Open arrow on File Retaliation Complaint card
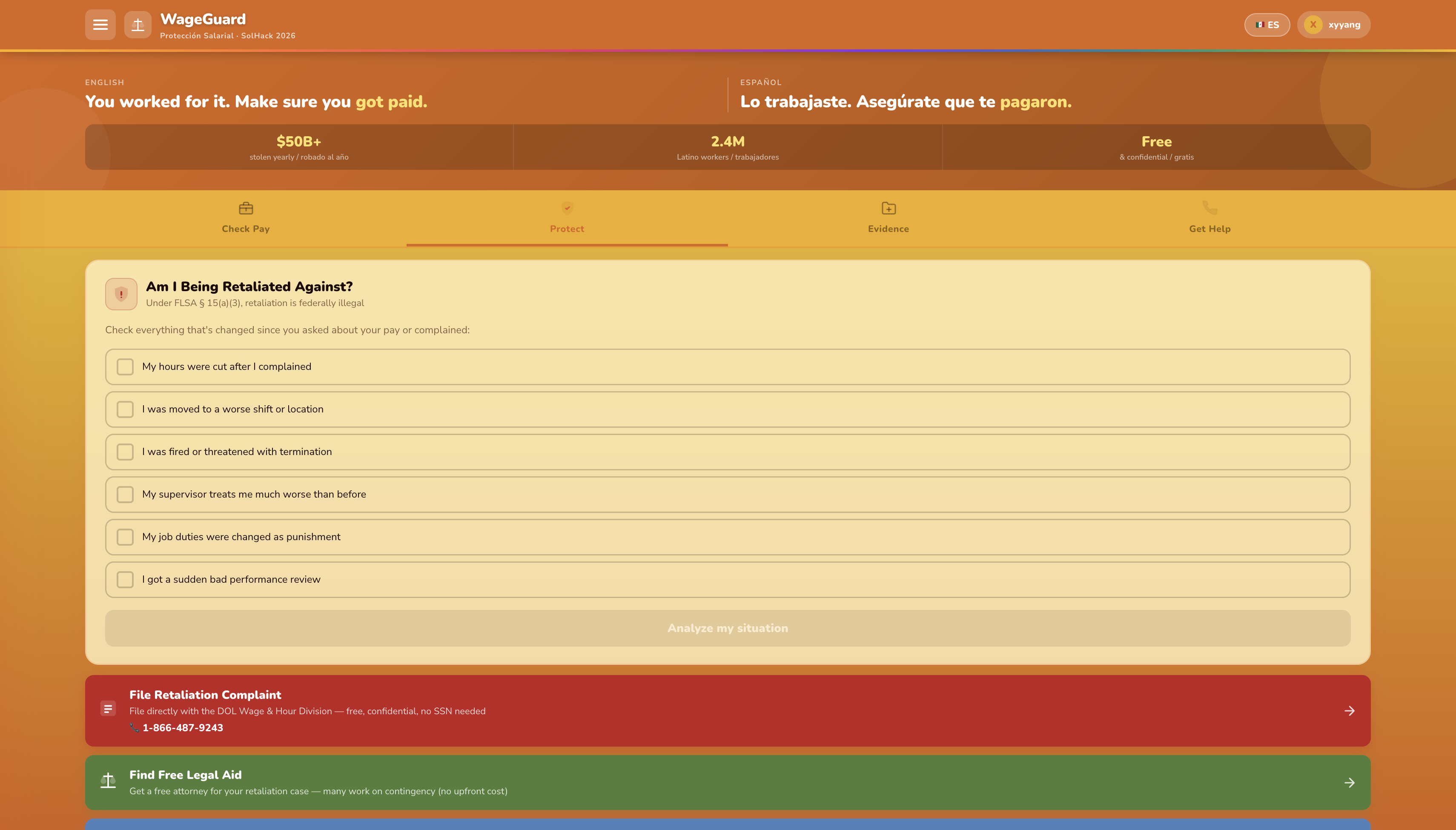1456x830 pixels. coord(1349,710)
